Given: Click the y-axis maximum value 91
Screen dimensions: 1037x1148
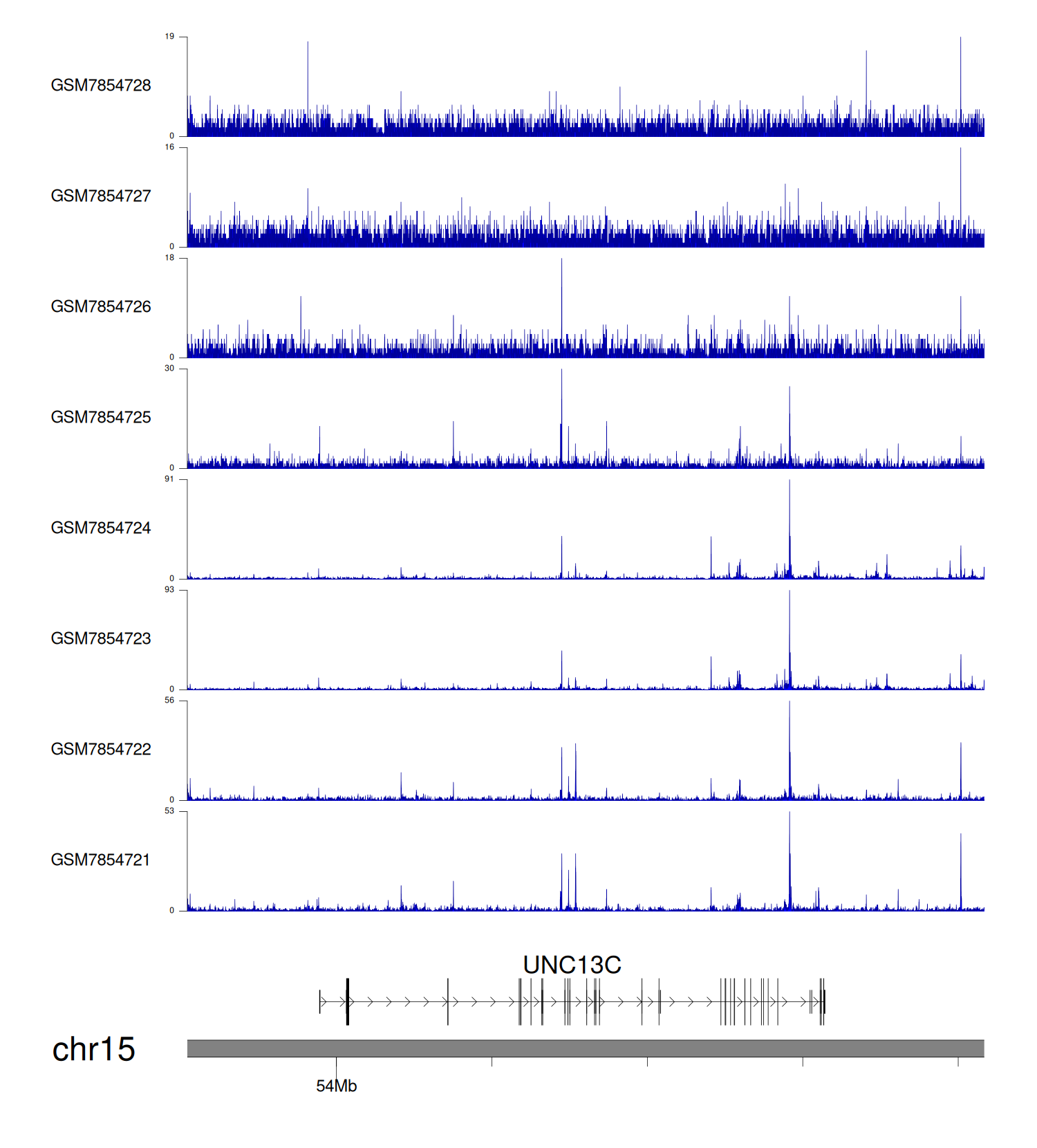Looking at the screenshot, I should pyautogui.click(x=169, y=479).
